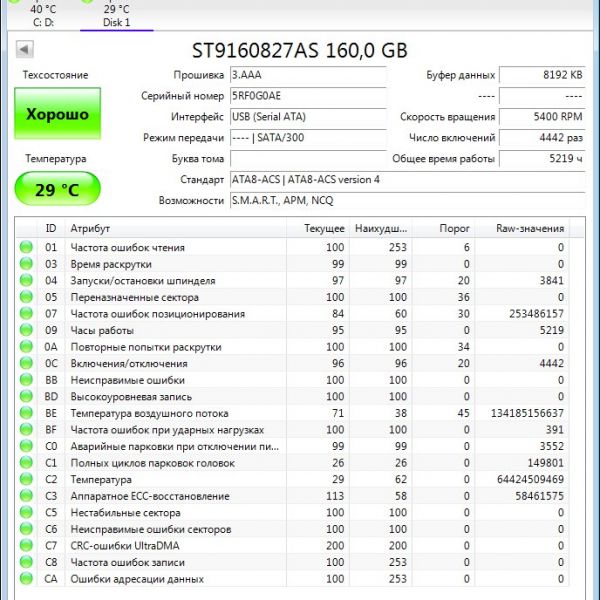Click status dot for Аварийные парковки row
This screenshot has height=600, width=600.
26,446
